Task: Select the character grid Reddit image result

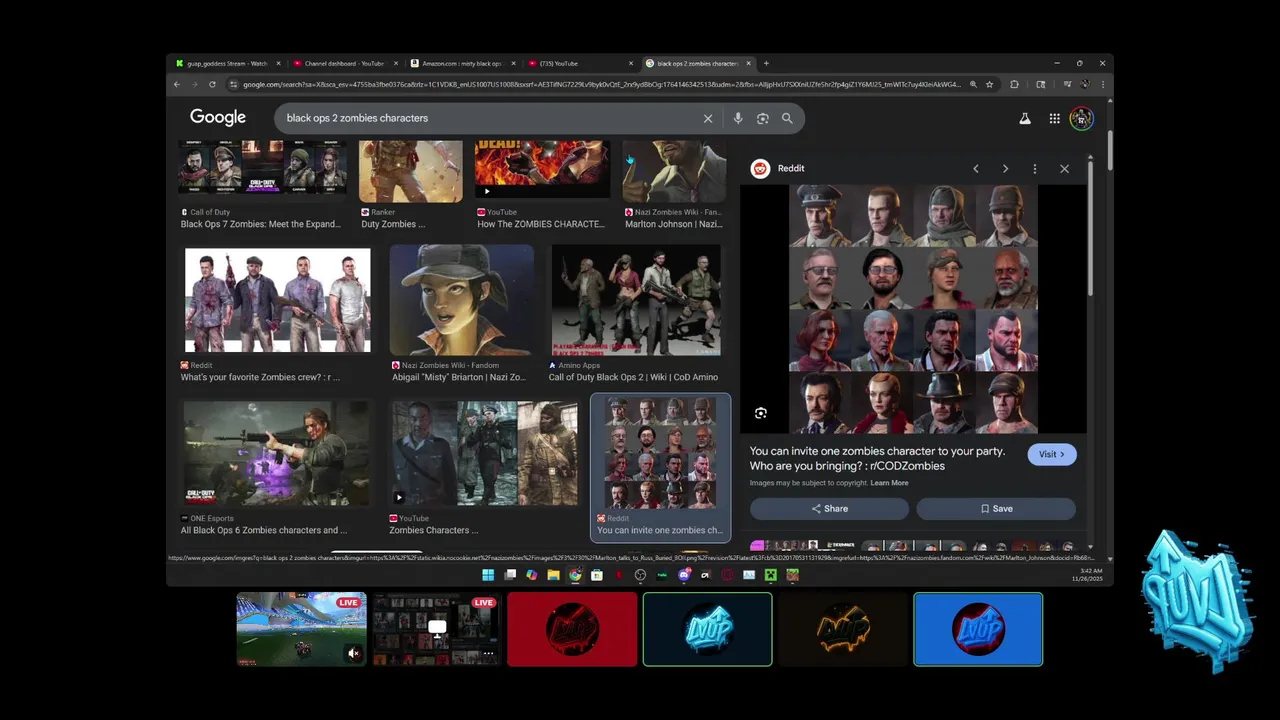Action: coord(660,453)
